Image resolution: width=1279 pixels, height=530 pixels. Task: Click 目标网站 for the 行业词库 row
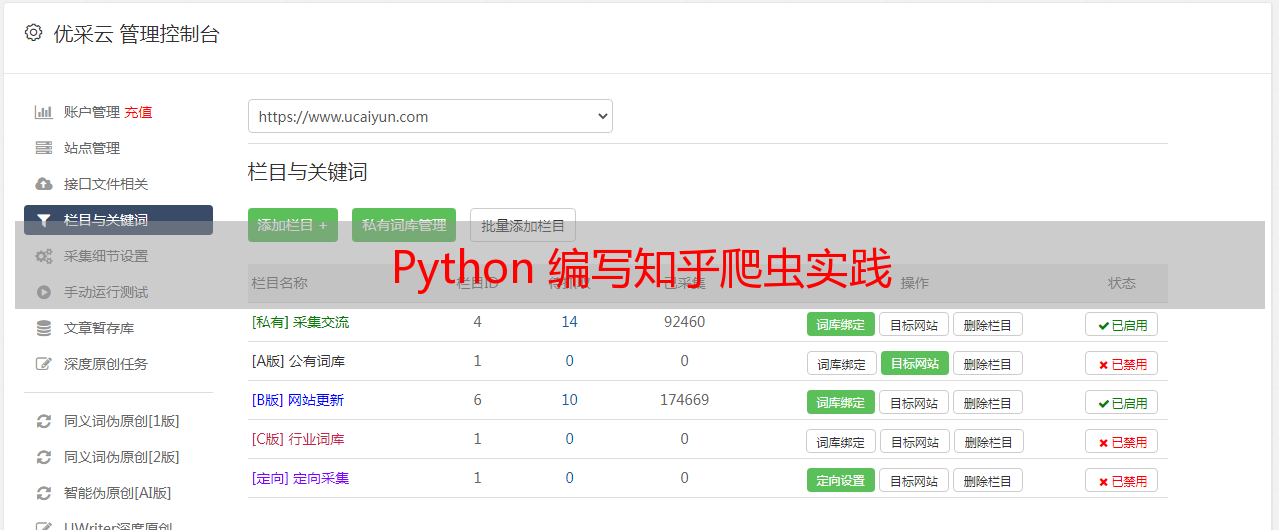coord(914,441)
